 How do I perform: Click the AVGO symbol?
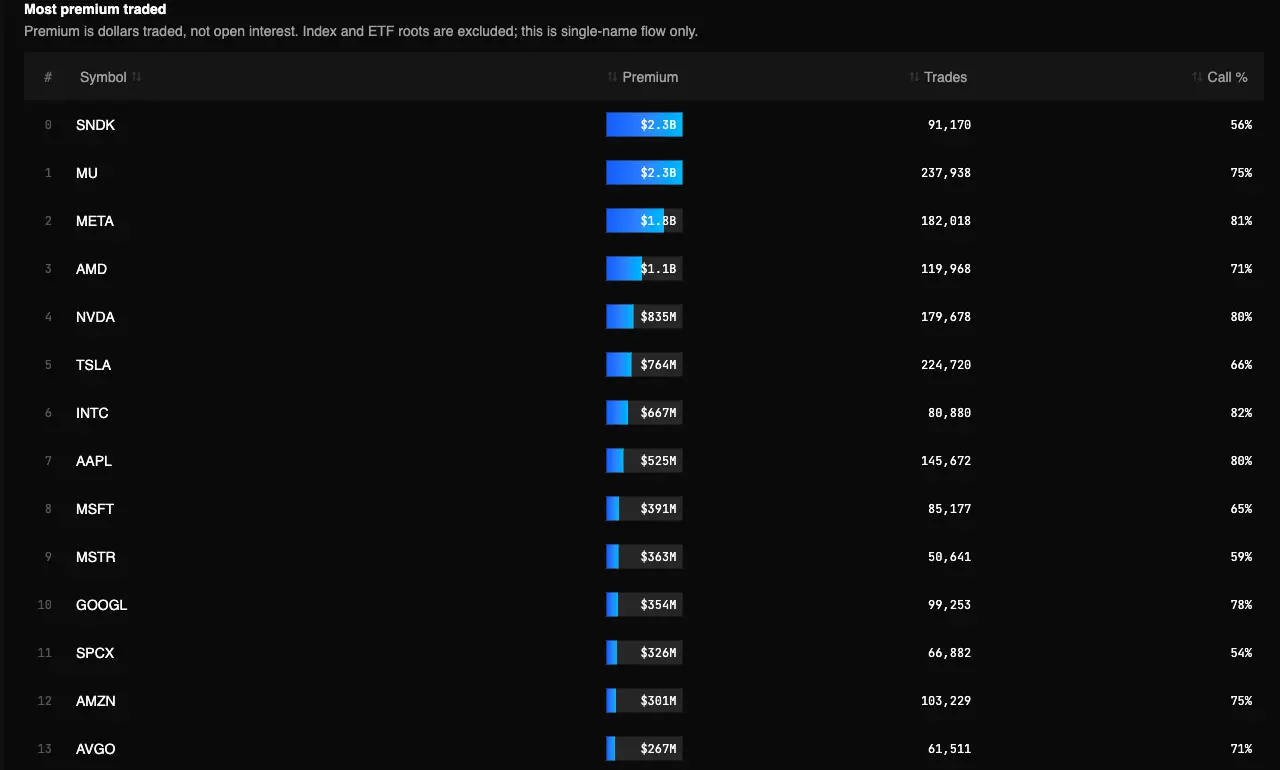coord(96,749)
